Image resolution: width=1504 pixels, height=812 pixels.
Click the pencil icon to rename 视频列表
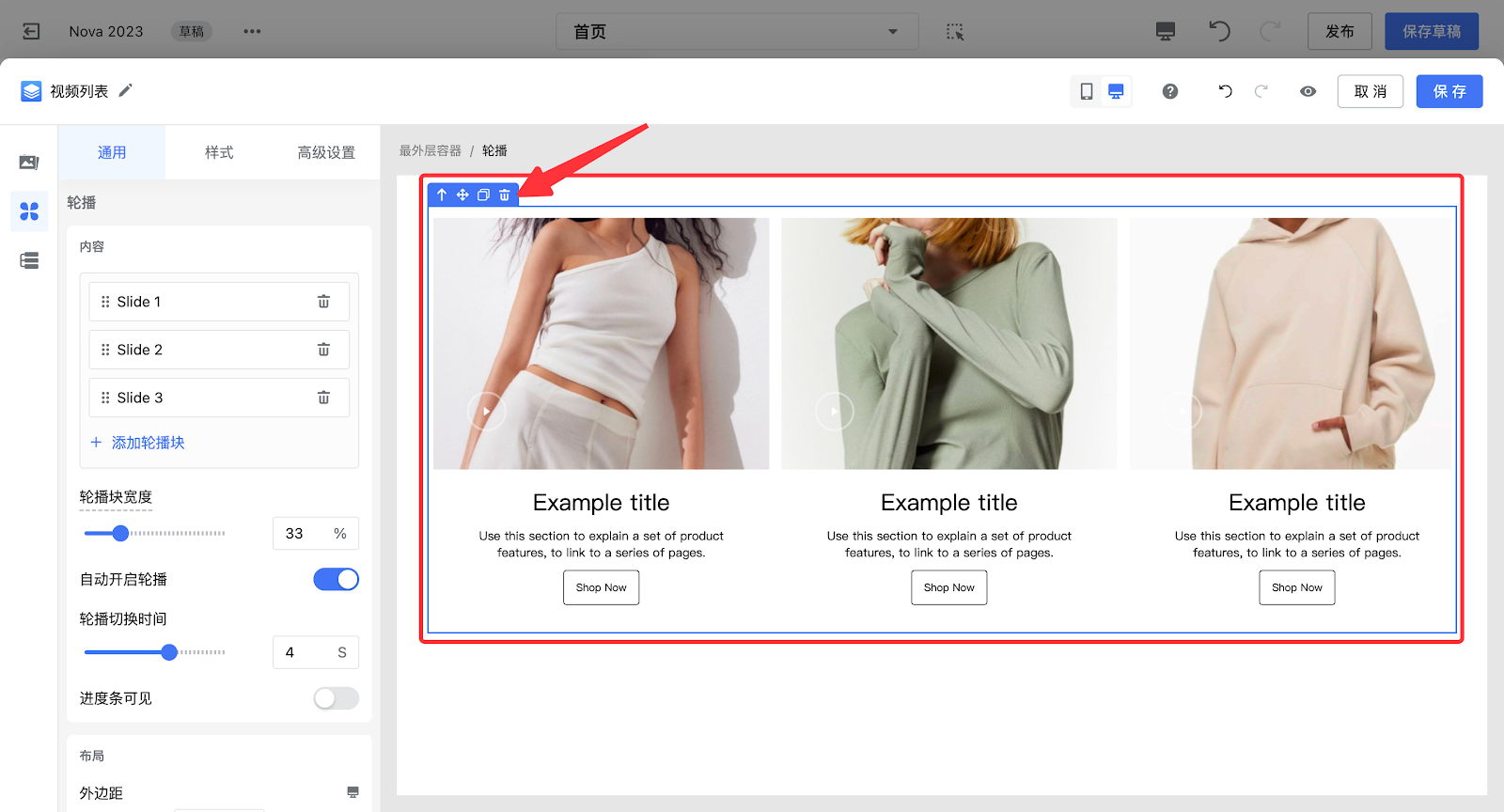[126, 90]
